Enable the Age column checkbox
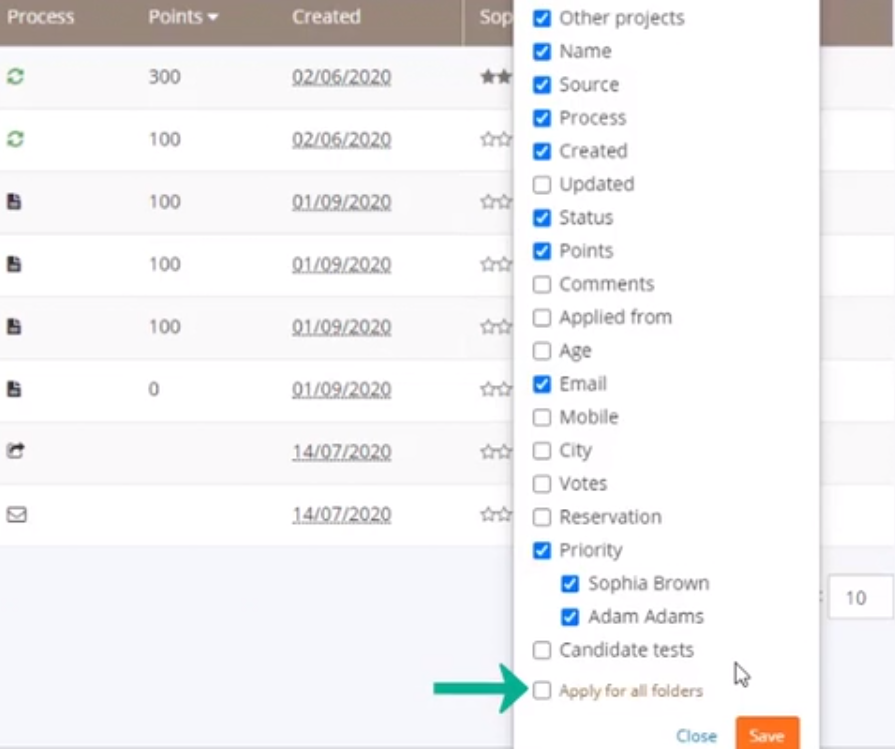 [x=542, y=351]
